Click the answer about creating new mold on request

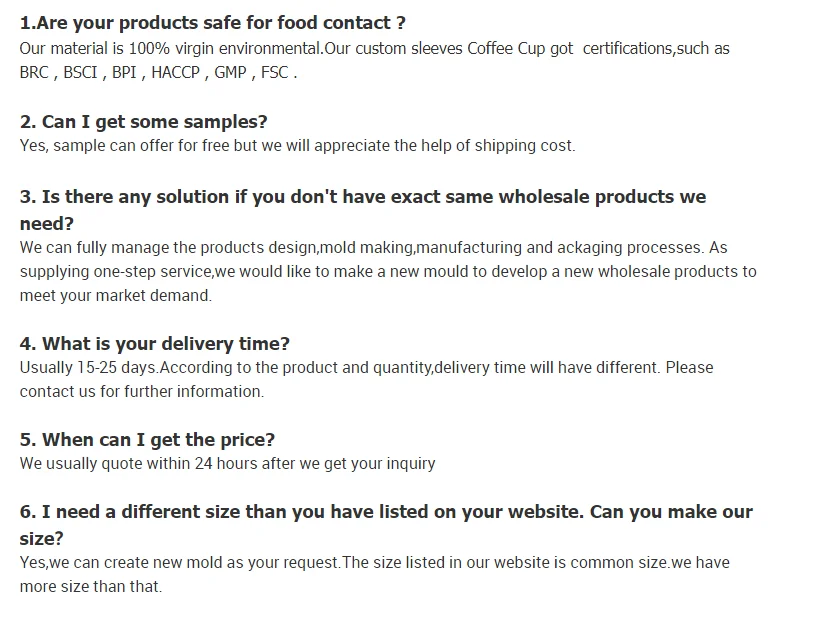tap(374, 563)
